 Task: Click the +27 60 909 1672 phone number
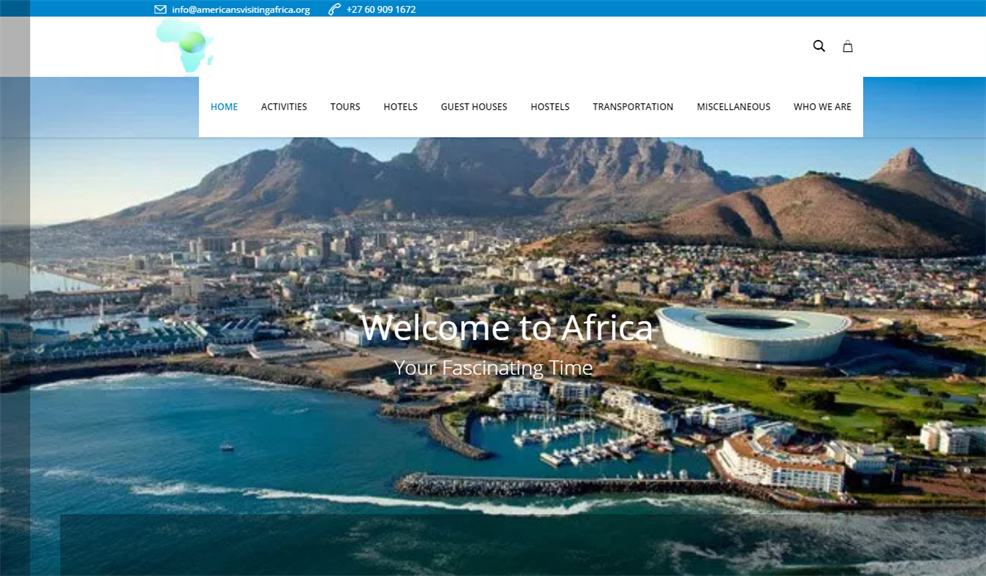coord(381,9)
